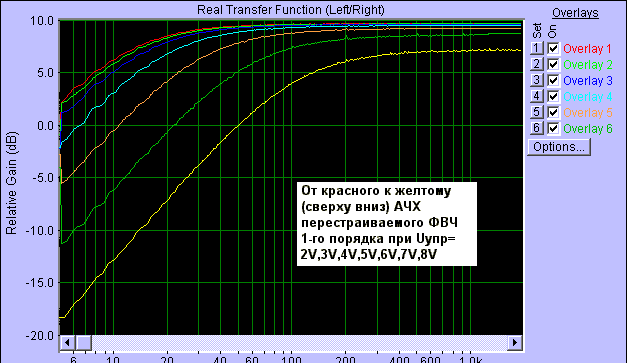Click the horizontal scrollbar left arrow
627x363 pixels.
coord(67,343)
